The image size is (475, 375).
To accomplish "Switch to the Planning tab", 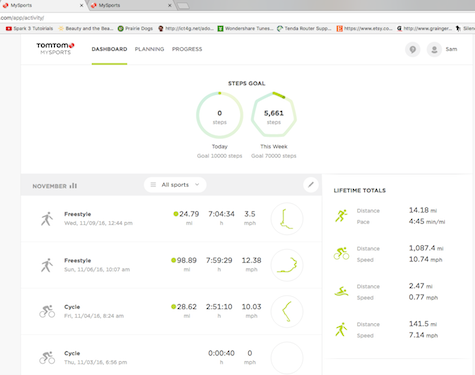I will tap(149, 49).
